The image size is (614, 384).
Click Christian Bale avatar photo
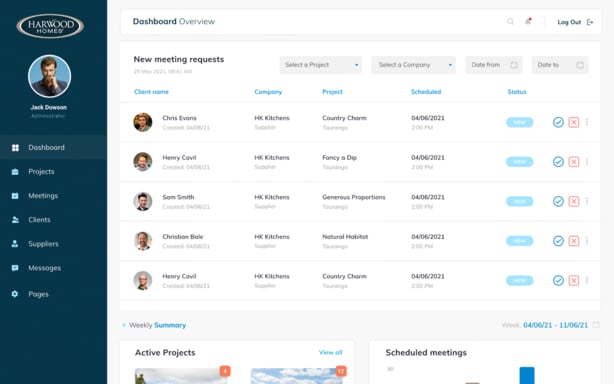[143, 241]
